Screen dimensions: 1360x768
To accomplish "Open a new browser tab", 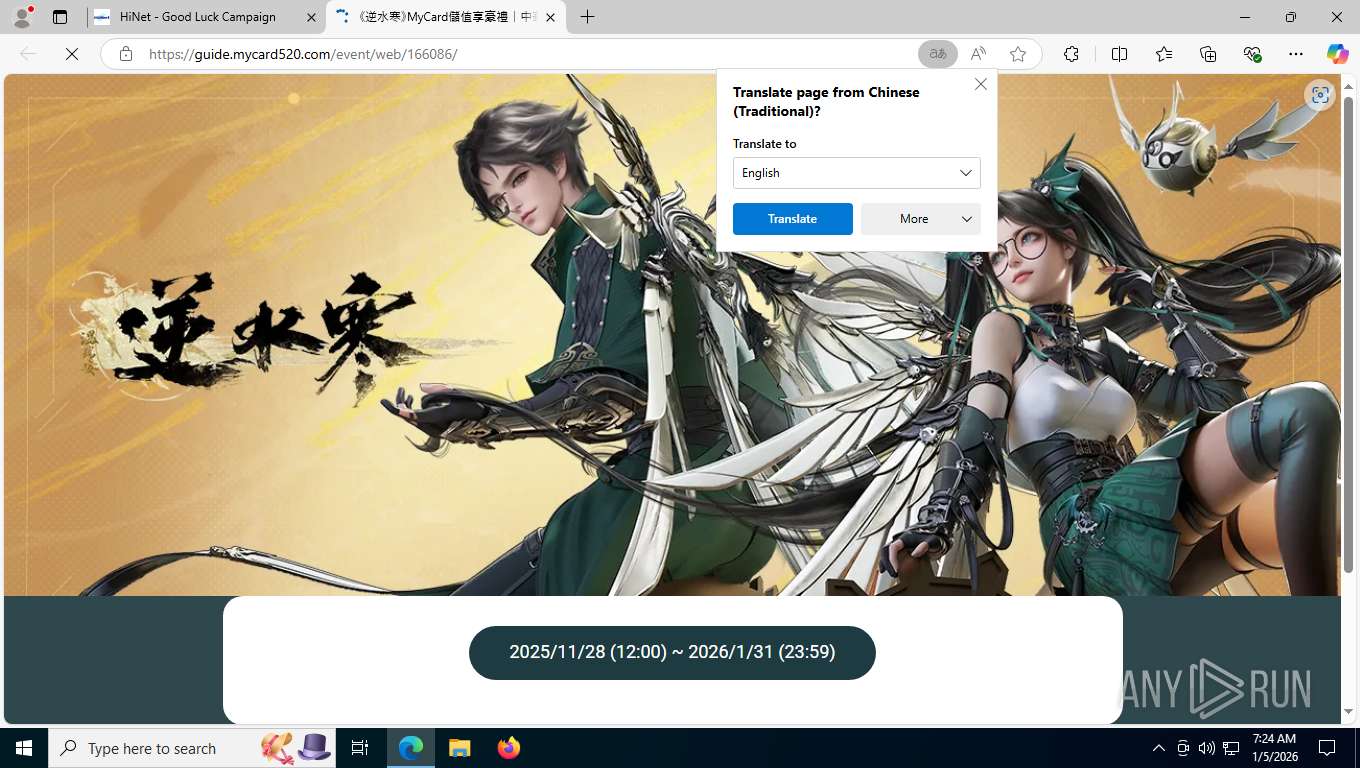I will (x=587, y=17).
